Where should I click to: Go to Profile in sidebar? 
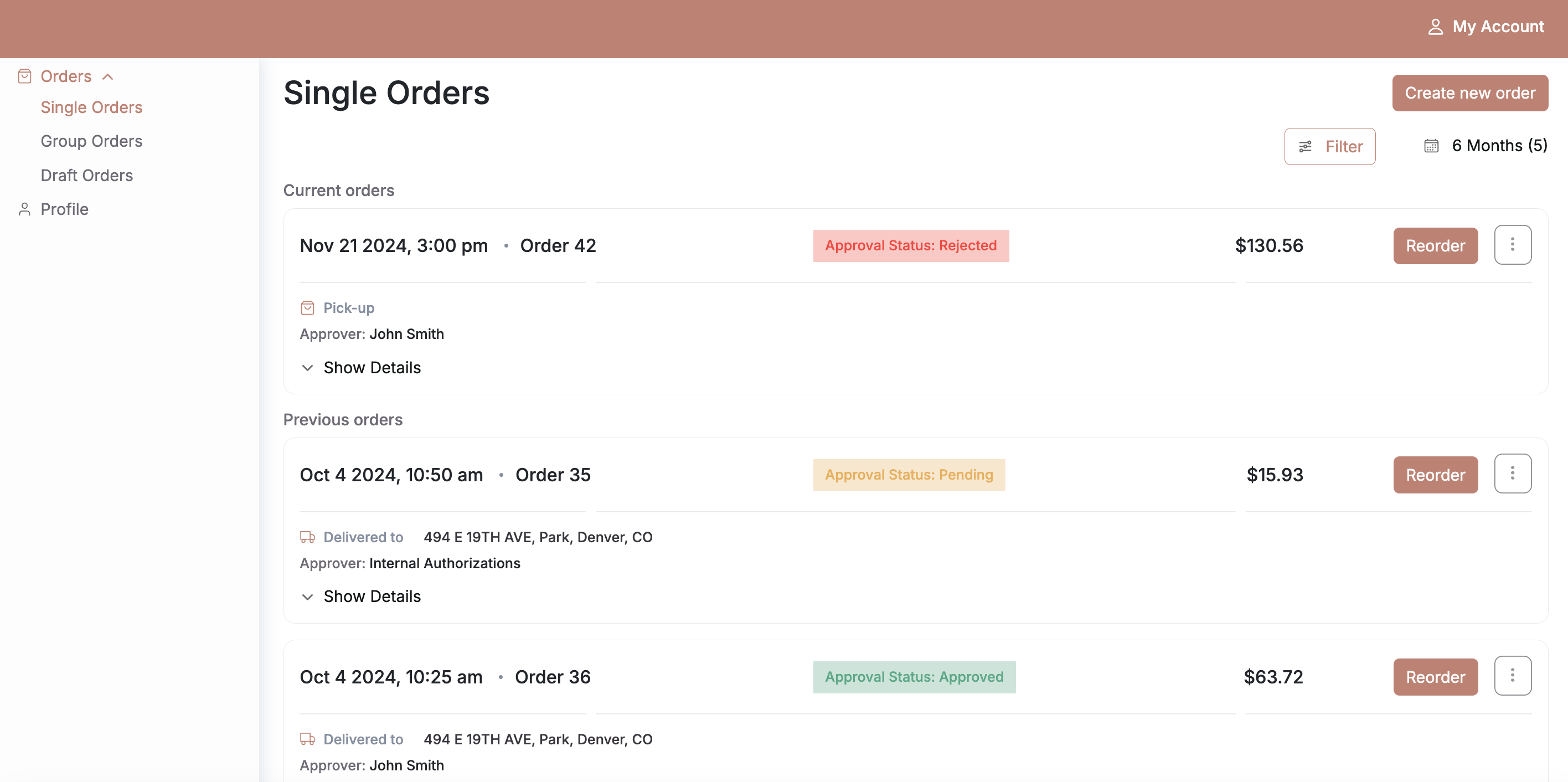click(65, 209)
